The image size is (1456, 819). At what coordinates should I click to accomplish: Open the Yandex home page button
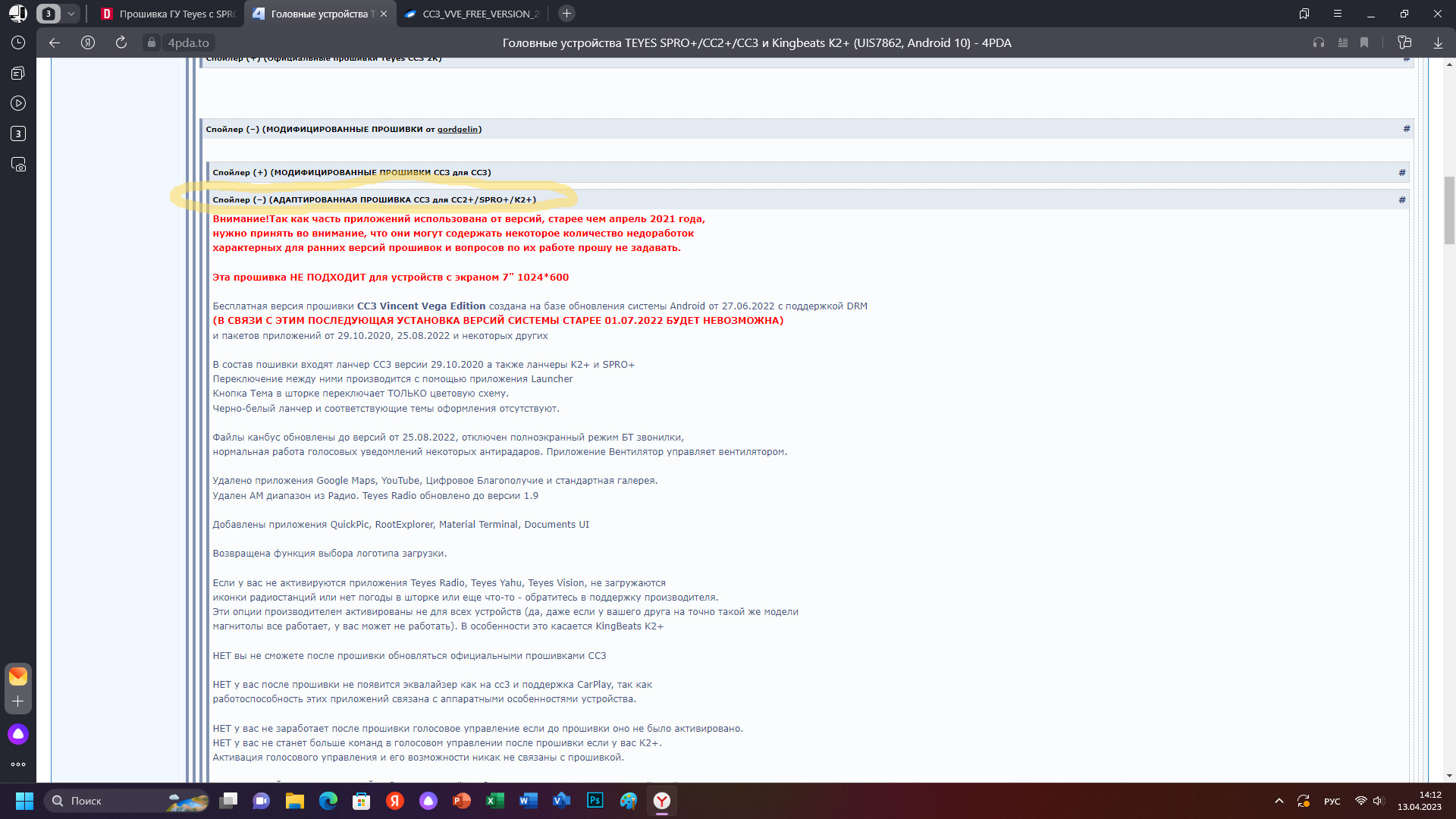[88, 43]
